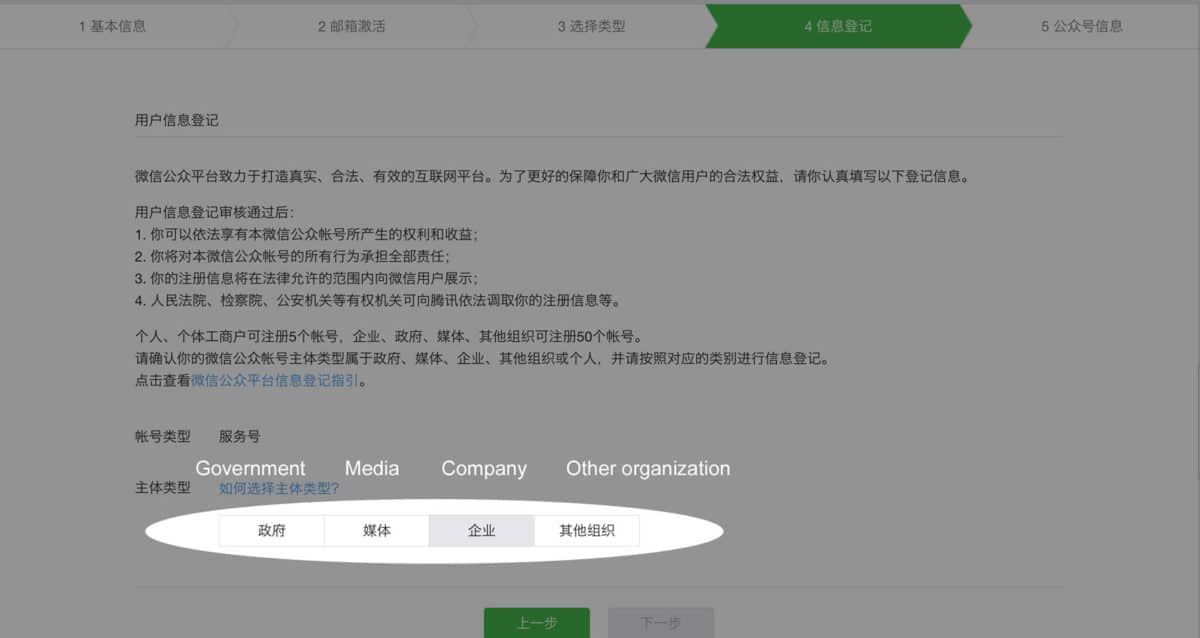The image size is (1200, 638).
Task: Click the 下一步 button
Action: pyautogui.click(x=662, y=622)
